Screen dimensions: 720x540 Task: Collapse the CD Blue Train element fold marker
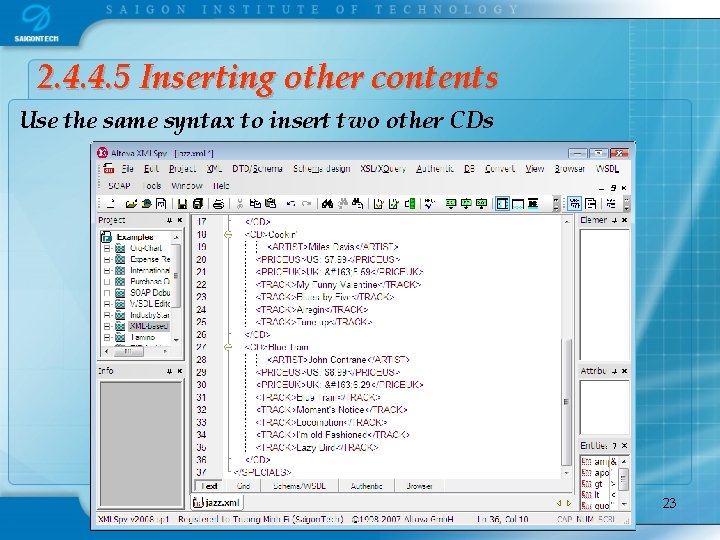228,347
